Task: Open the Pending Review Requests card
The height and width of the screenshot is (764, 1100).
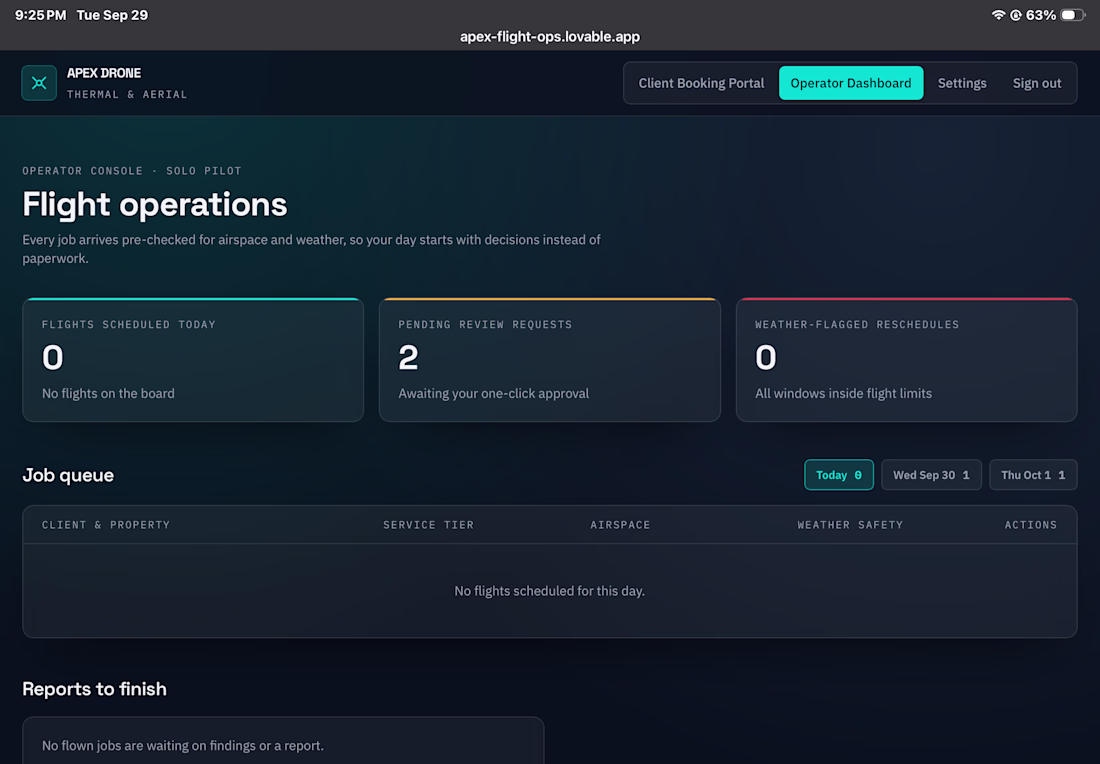Action: (x=549, y=360)
